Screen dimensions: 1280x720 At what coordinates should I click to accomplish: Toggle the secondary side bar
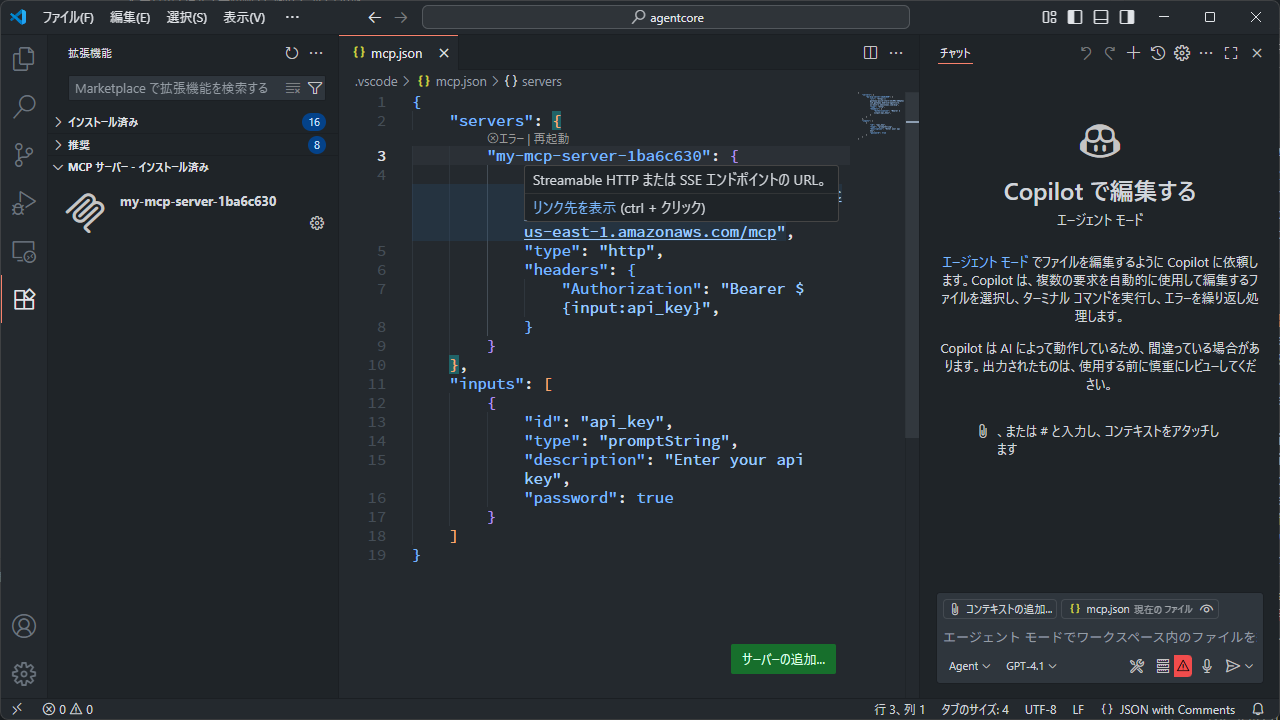point(1127,17)
